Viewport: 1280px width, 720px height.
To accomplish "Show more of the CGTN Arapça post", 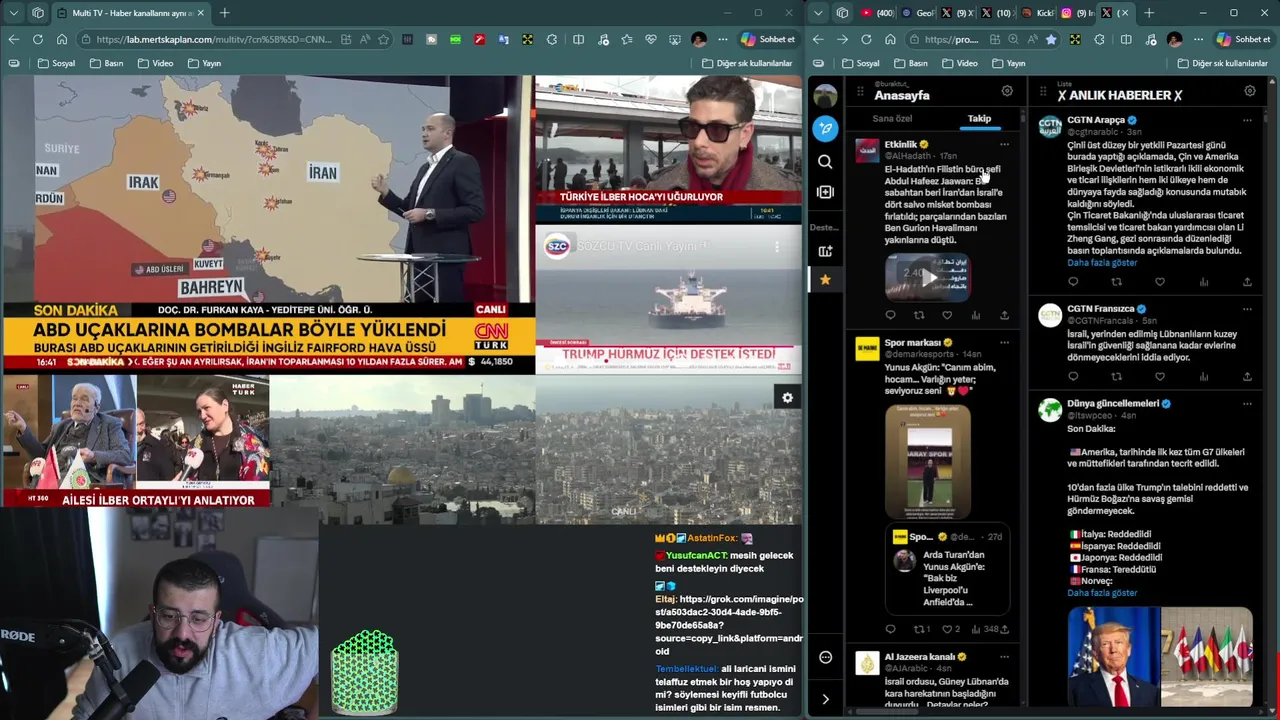I will point(1102,263).
